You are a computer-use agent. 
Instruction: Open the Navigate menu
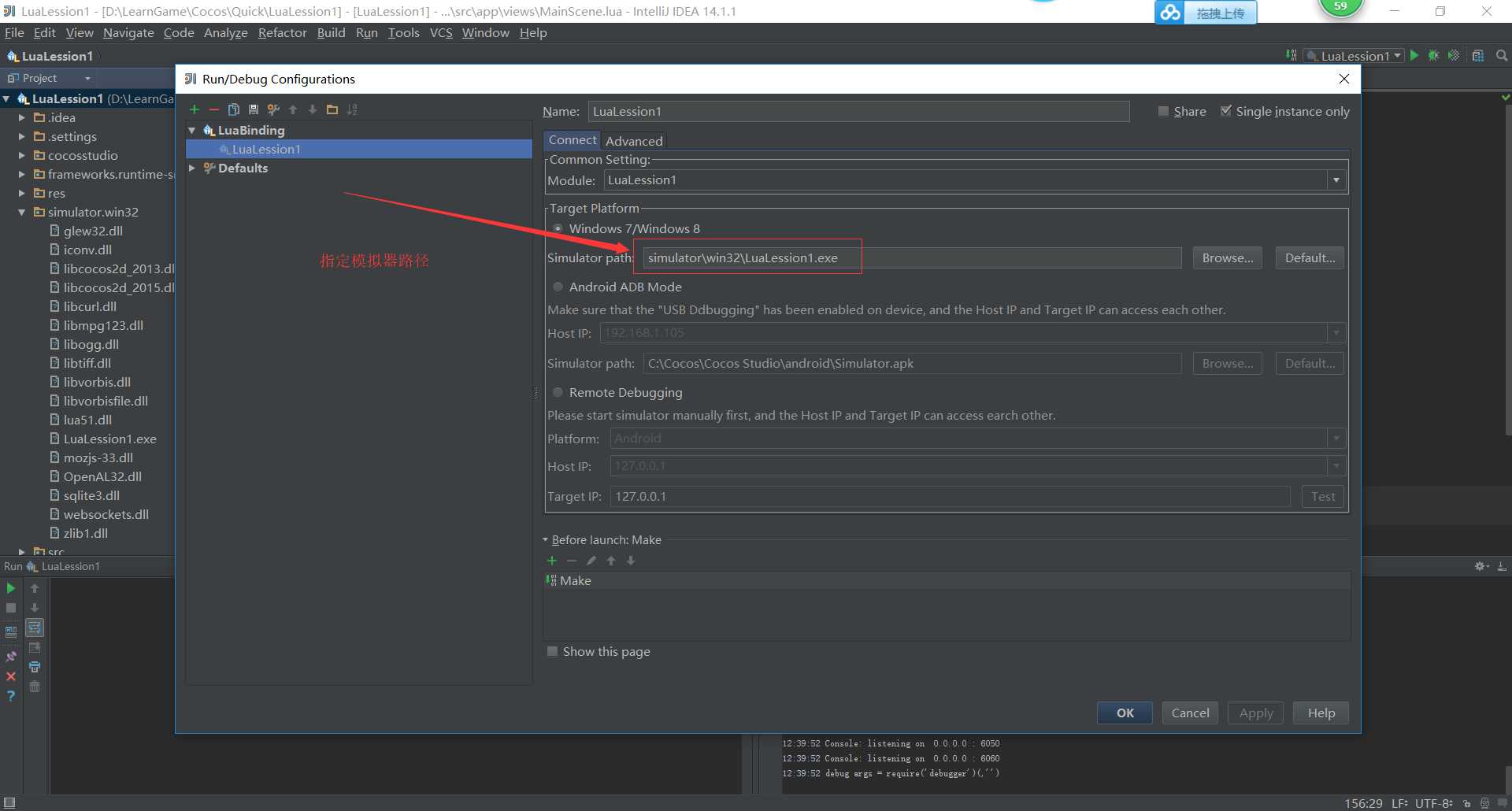coord(128,32)
